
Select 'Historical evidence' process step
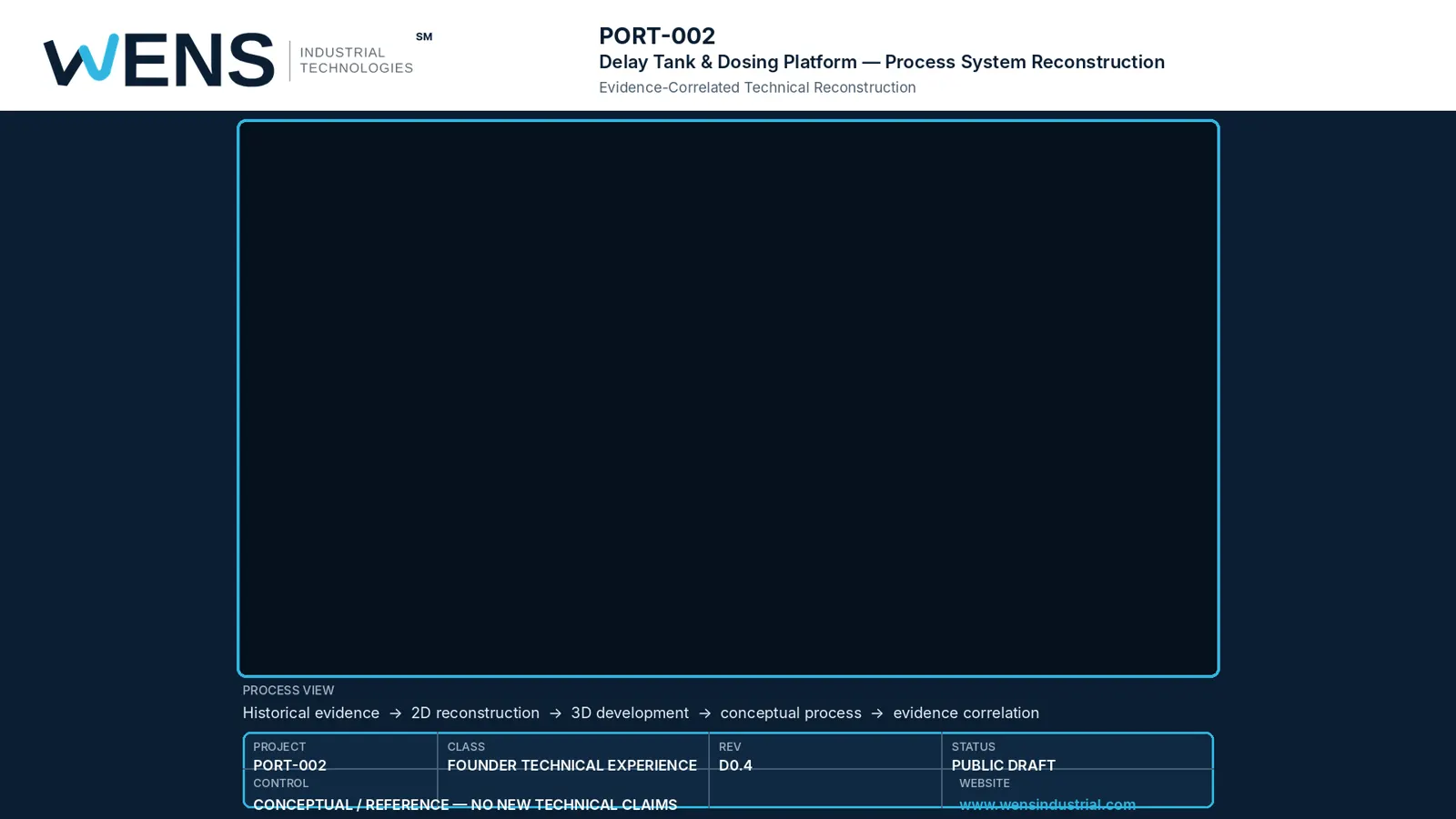[x=311, y=713]
